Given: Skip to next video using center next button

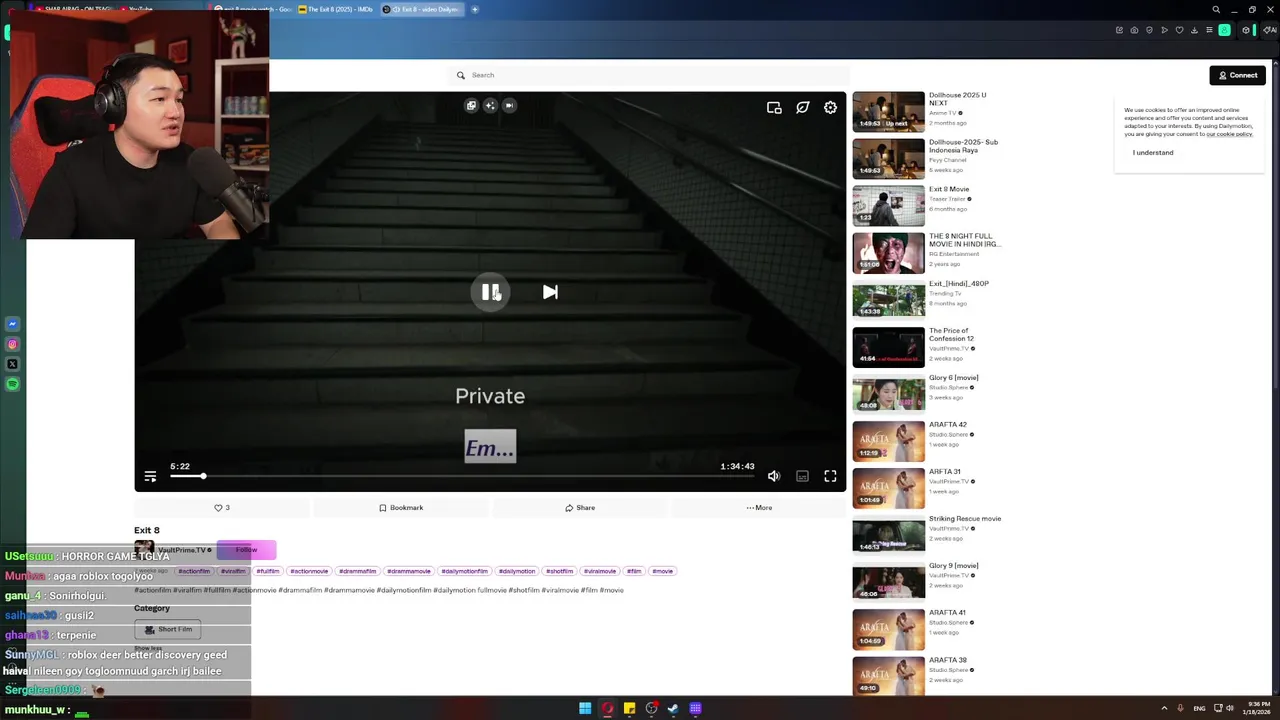Looking at the screenshot, I should pos(550,292).
